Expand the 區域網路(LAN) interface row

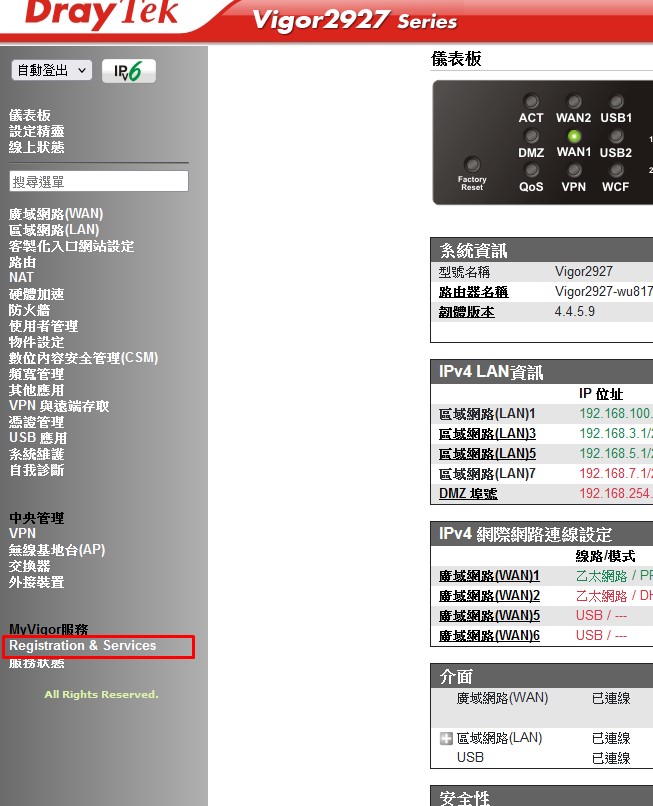click(x=447, y=739)
